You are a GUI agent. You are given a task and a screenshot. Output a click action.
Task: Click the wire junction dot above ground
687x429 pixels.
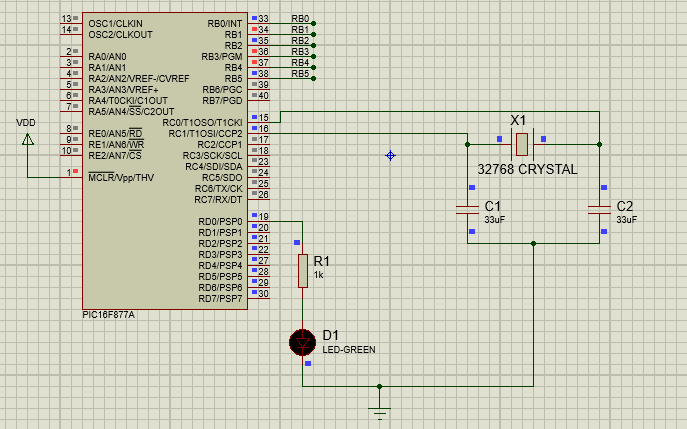[379, 386]
